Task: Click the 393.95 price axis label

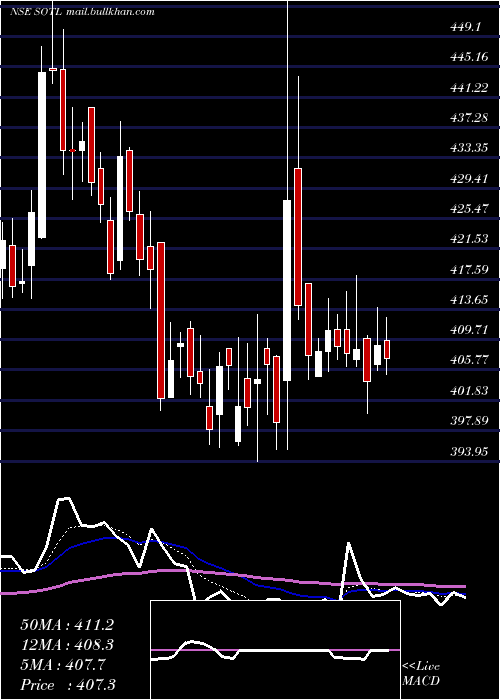Action: [x=469, y=451]
